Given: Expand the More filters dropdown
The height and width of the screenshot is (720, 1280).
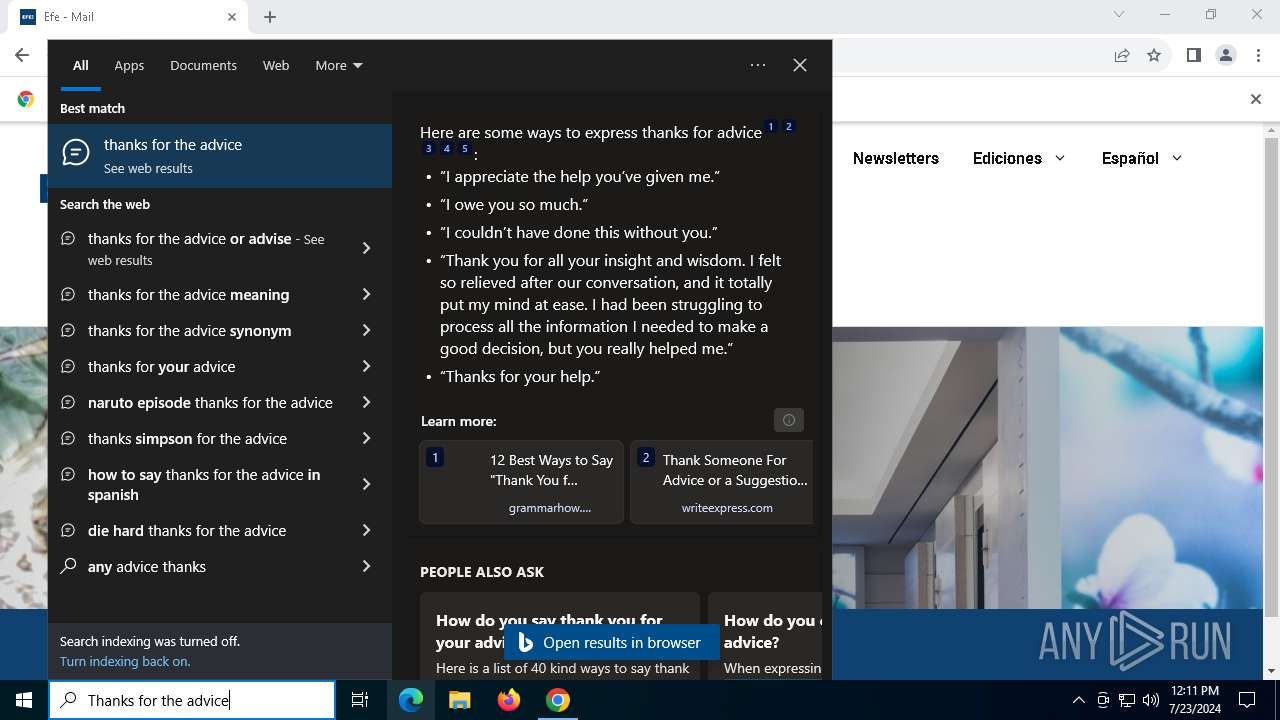Looking at the screenshot, I should click(x=338, y=66).
